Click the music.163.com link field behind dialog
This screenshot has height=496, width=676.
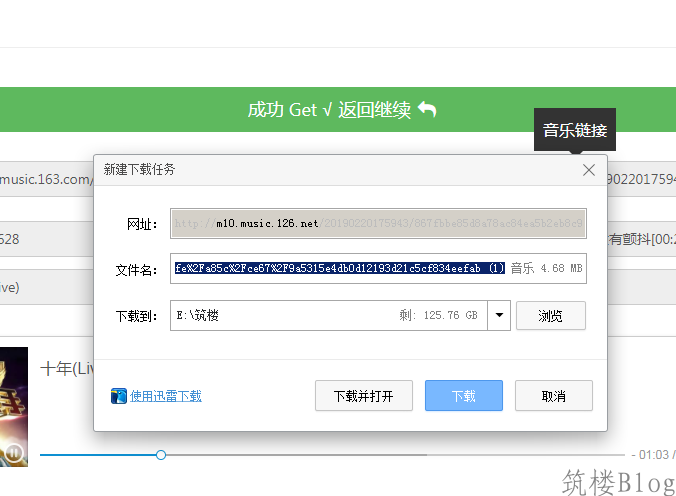45,178
